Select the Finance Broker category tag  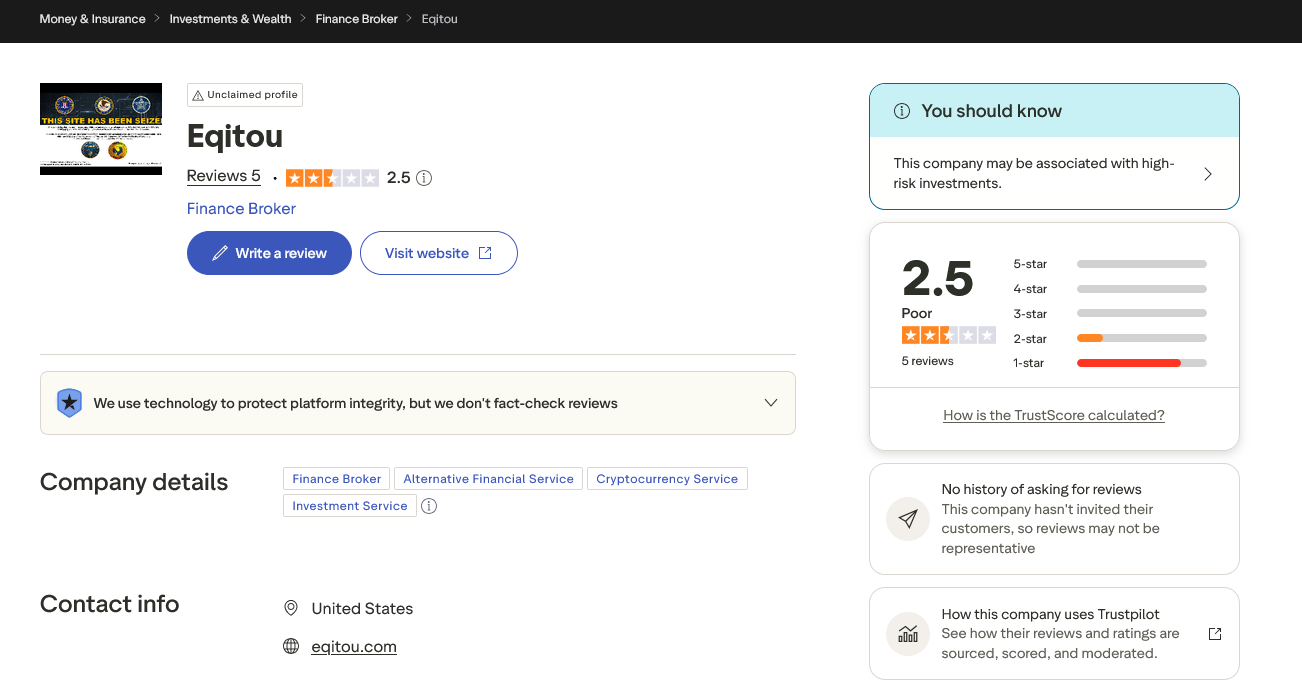[x=337, y=479]
